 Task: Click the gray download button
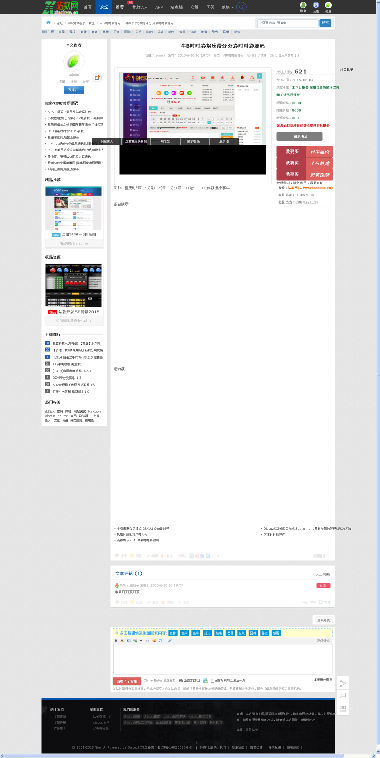[299, 137]
